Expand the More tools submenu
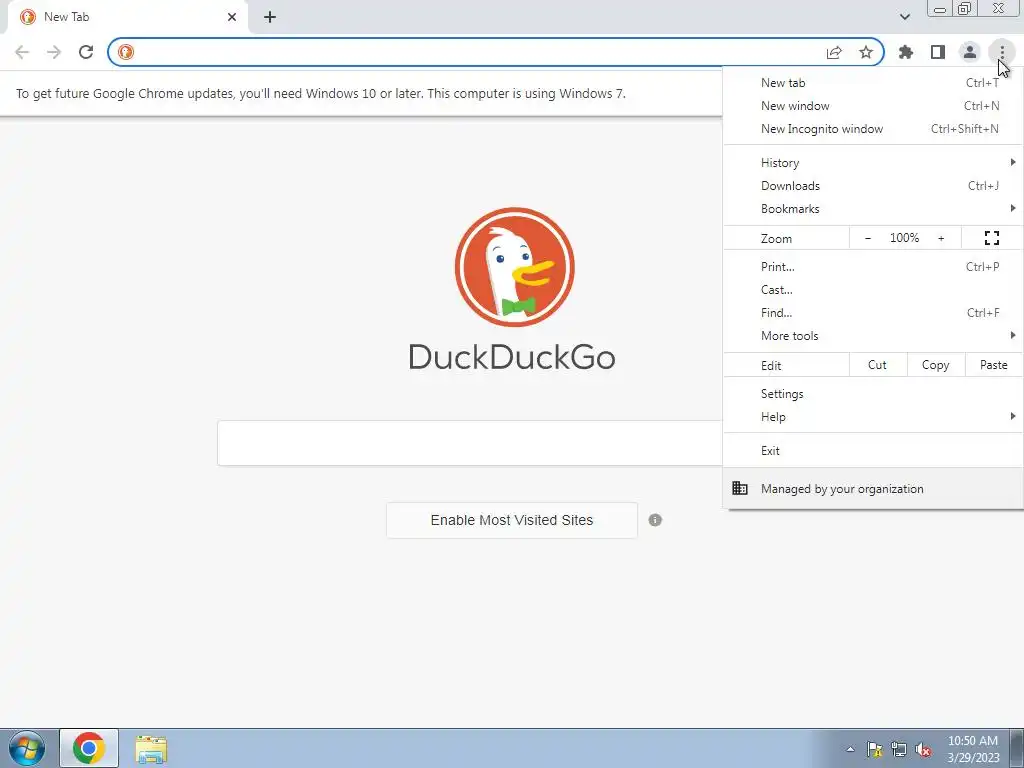This screenshot has height=768, width=1024. [873, 336]
